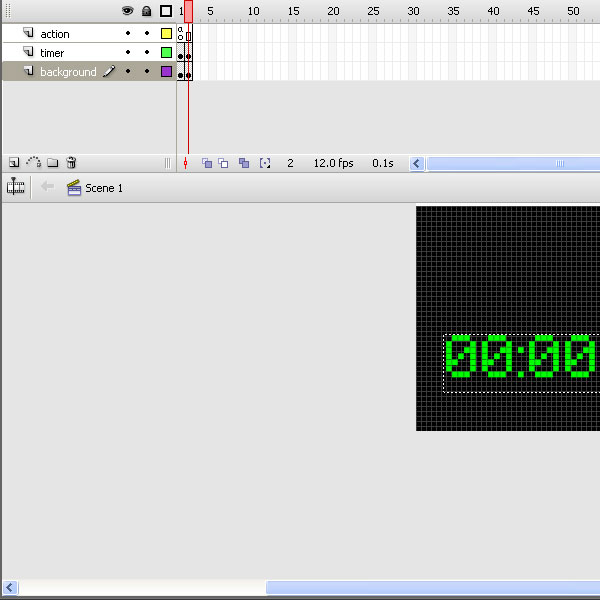The width and height of the screenshot is (600, 600).
Task: Click the timeline horizontal scrollbar thumb
Action: 513,164
